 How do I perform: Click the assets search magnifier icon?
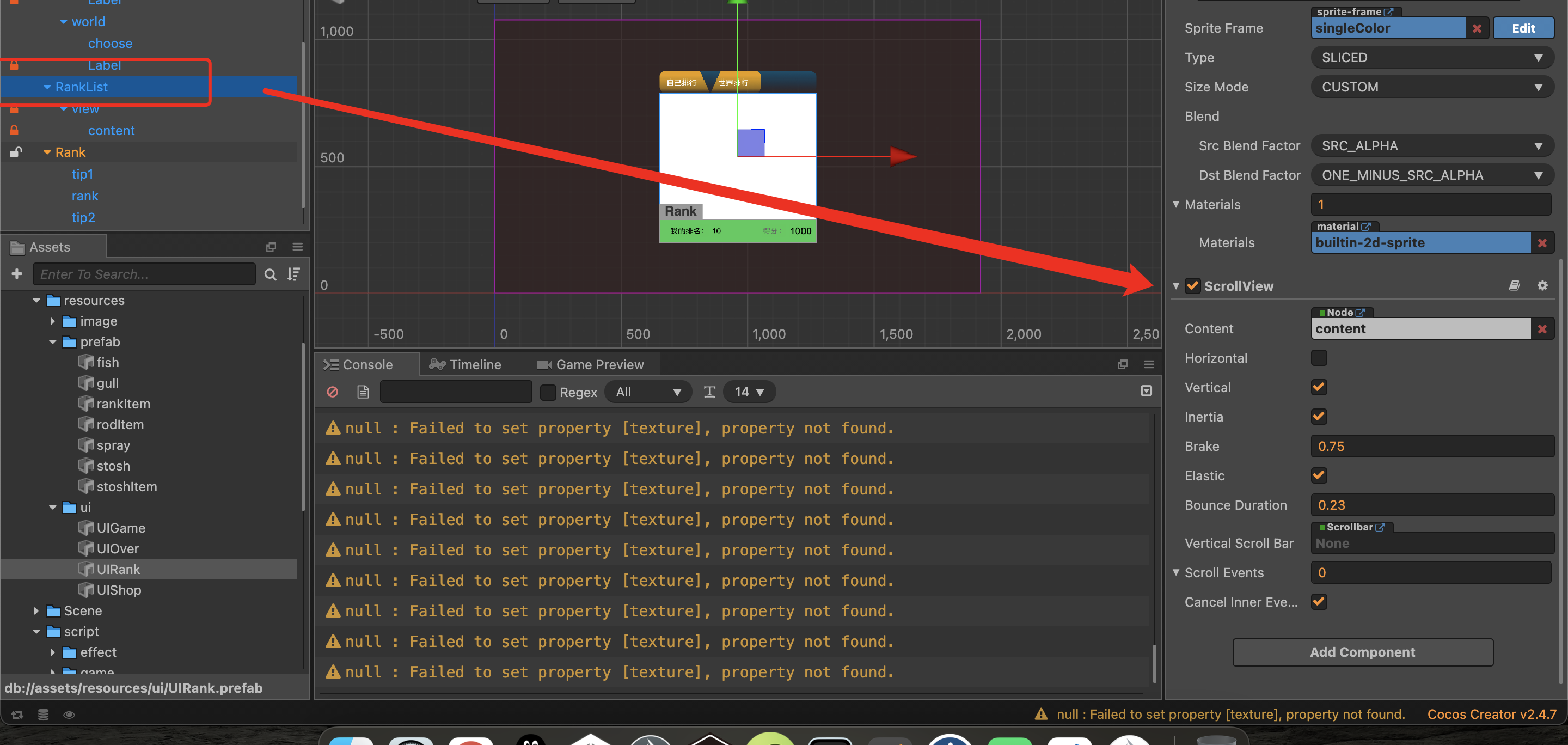[x=270, y=274]
